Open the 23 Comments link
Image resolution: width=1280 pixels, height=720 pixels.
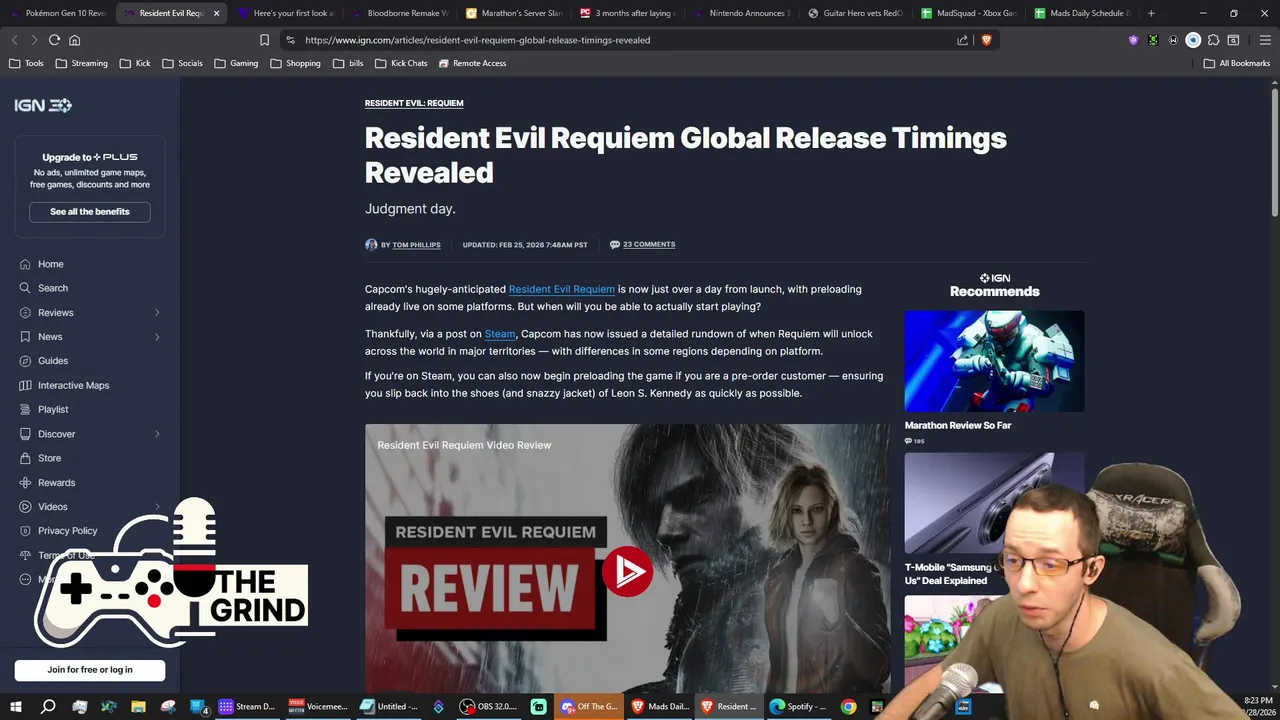click(649, 245)
